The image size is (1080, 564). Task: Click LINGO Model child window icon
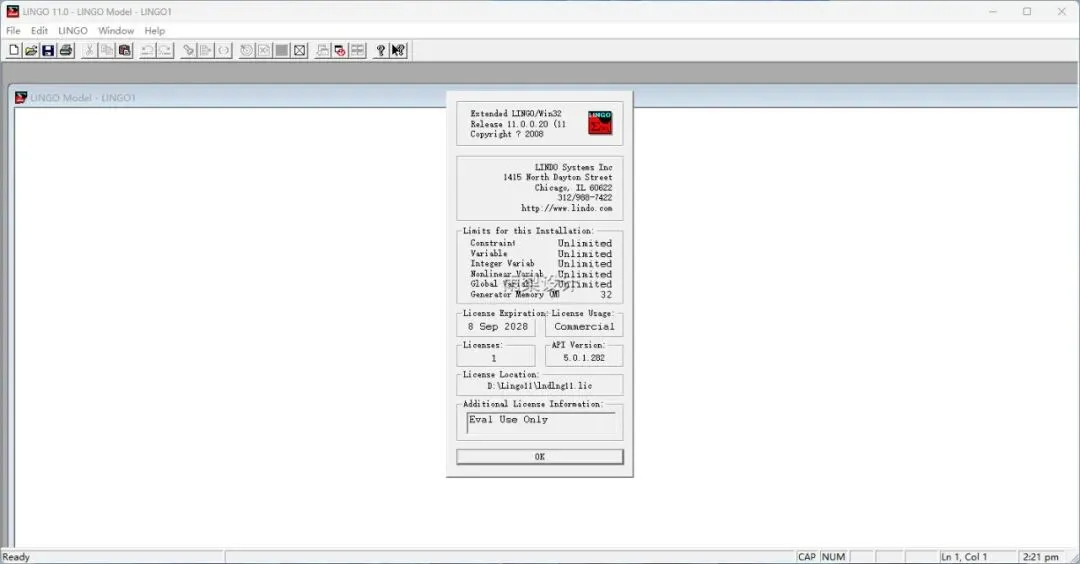coord(21,98)
